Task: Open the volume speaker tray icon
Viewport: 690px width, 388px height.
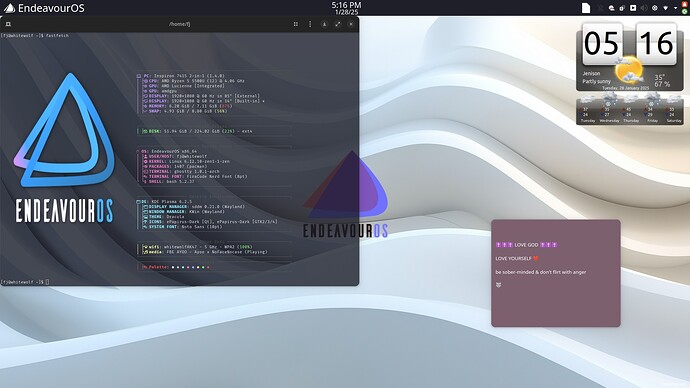Action: click(x=644, y=8)
